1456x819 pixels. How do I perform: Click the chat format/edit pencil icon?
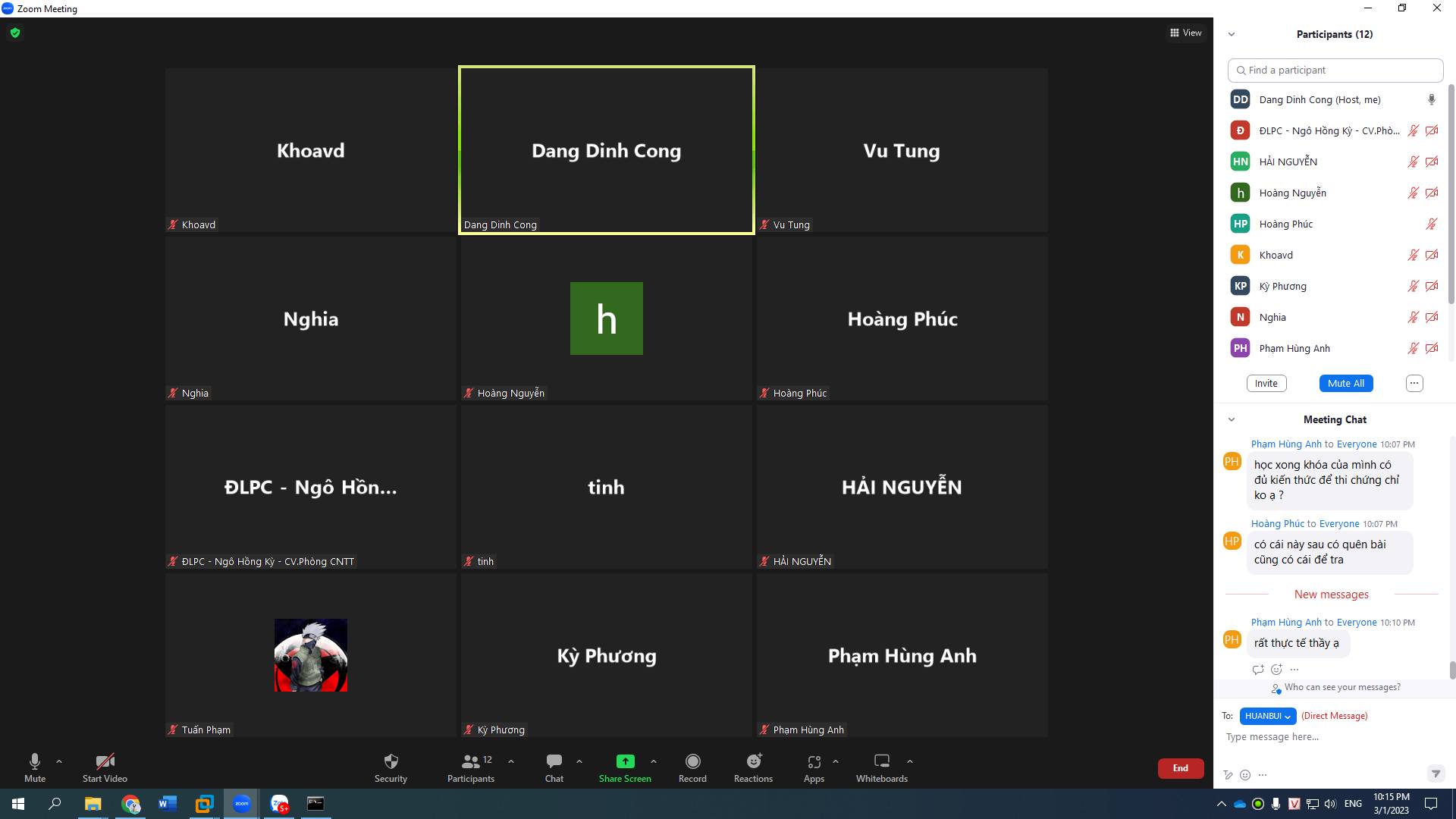(x=1228, y=775)
